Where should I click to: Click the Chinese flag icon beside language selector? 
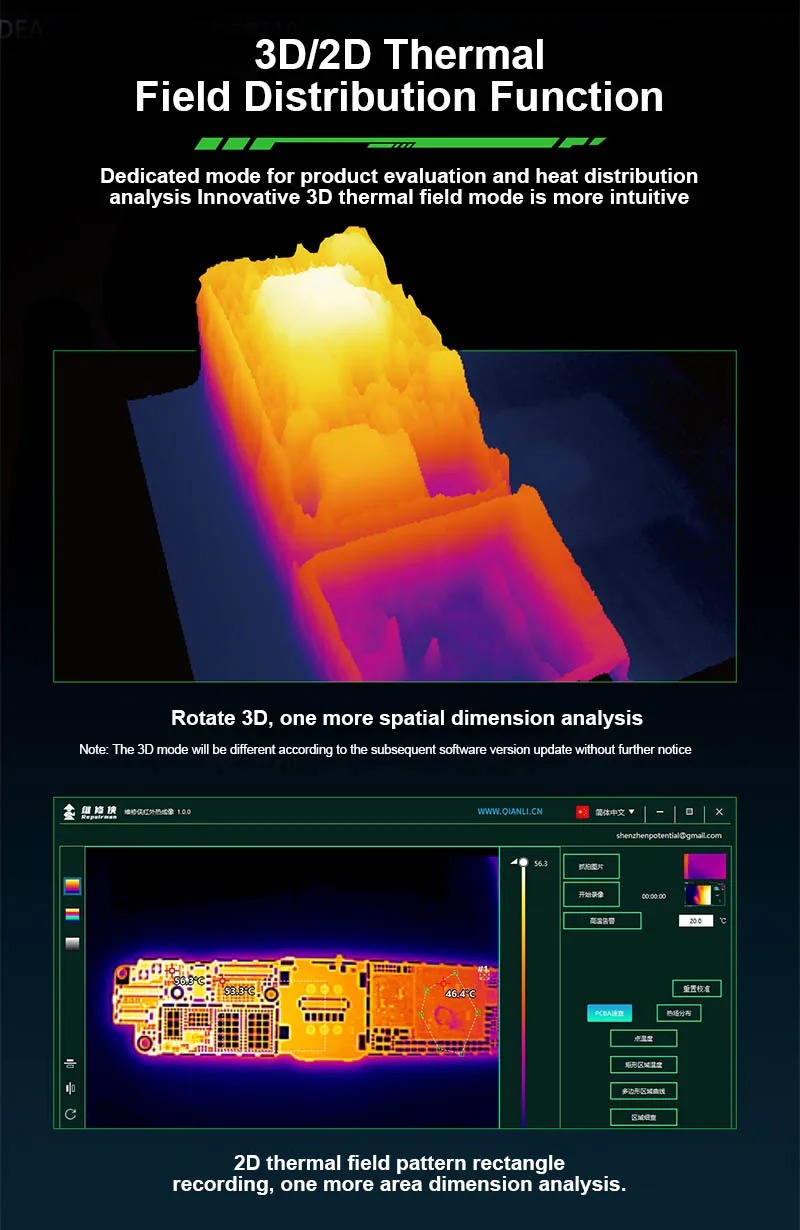[583, 812]
